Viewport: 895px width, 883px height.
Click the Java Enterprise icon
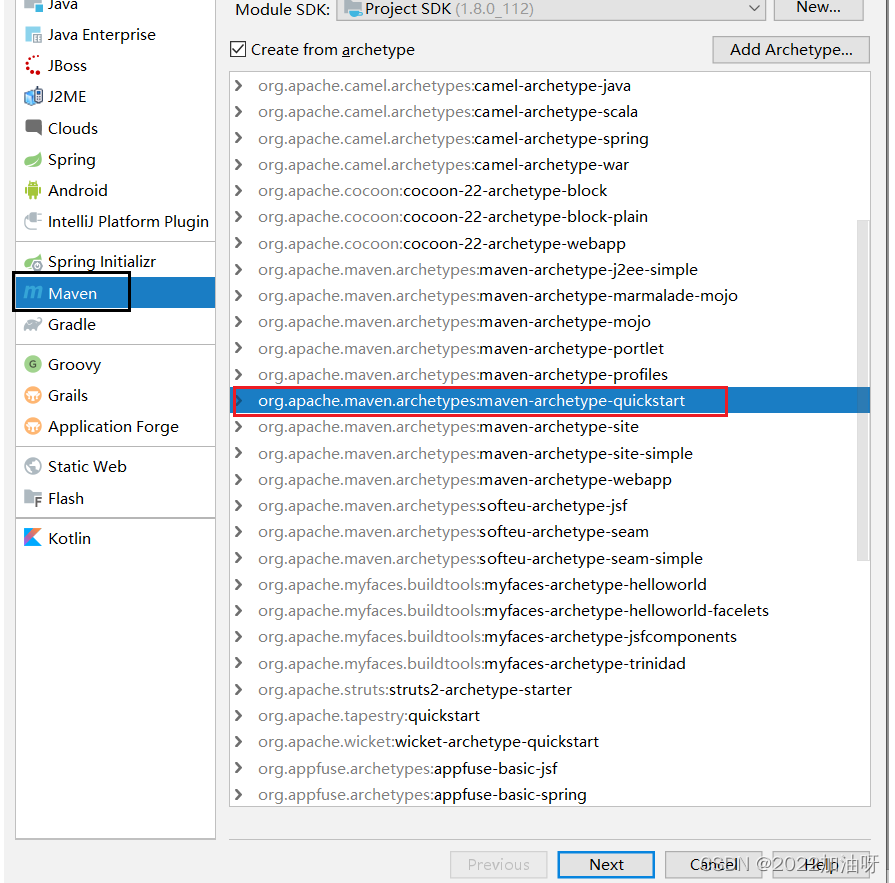tap(33, 35)
